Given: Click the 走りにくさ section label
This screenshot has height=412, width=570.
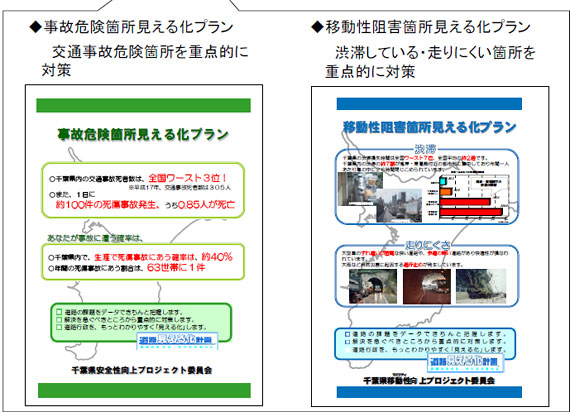Looking at the screenshot, I should [428, 245].
